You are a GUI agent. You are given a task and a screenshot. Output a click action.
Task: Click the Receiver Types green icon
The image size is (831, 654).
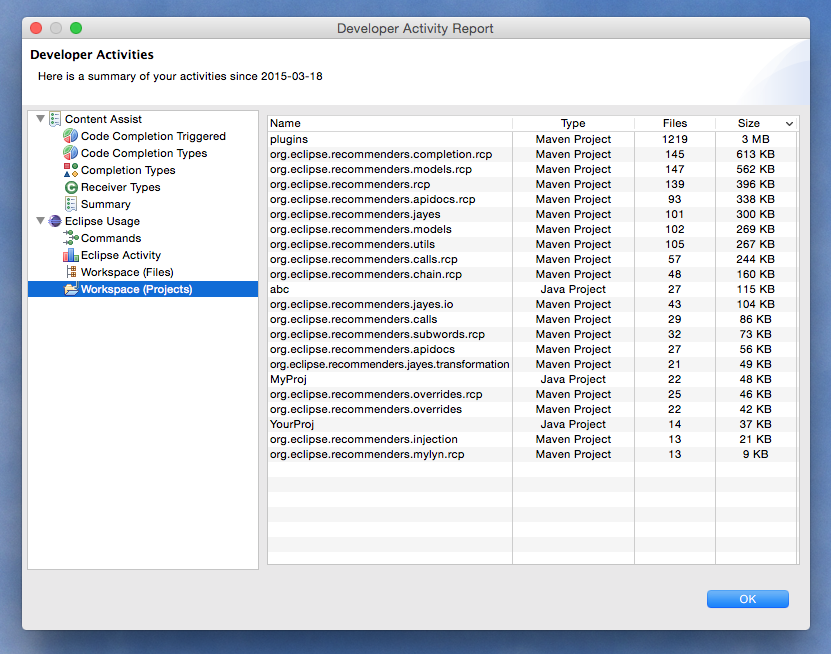[x=70, y=187]
